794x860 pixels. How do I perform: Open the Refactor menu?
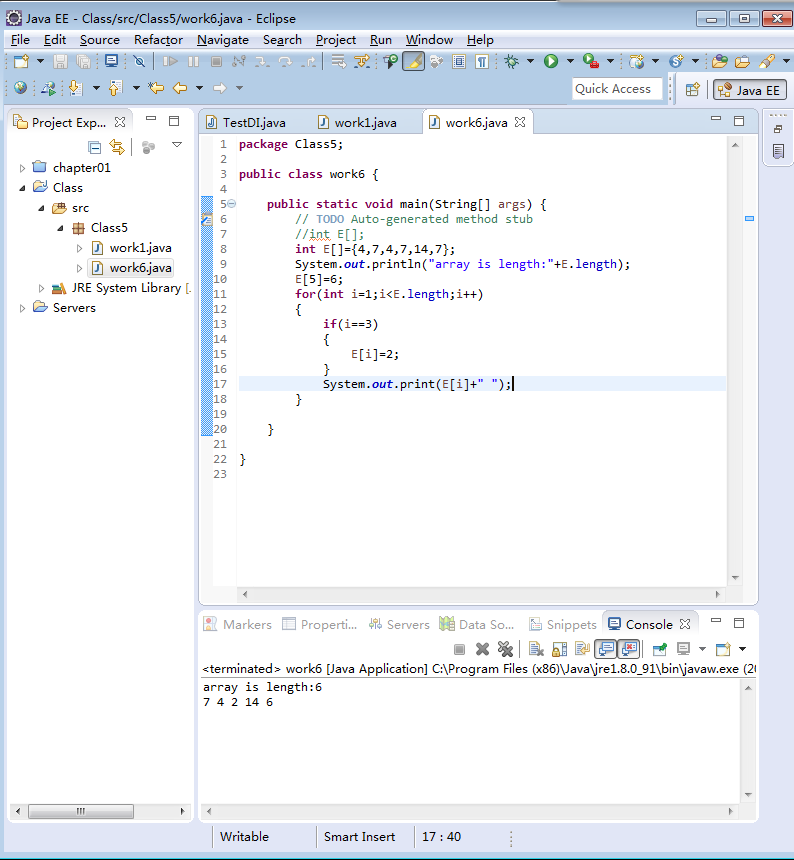pos(158,40)
